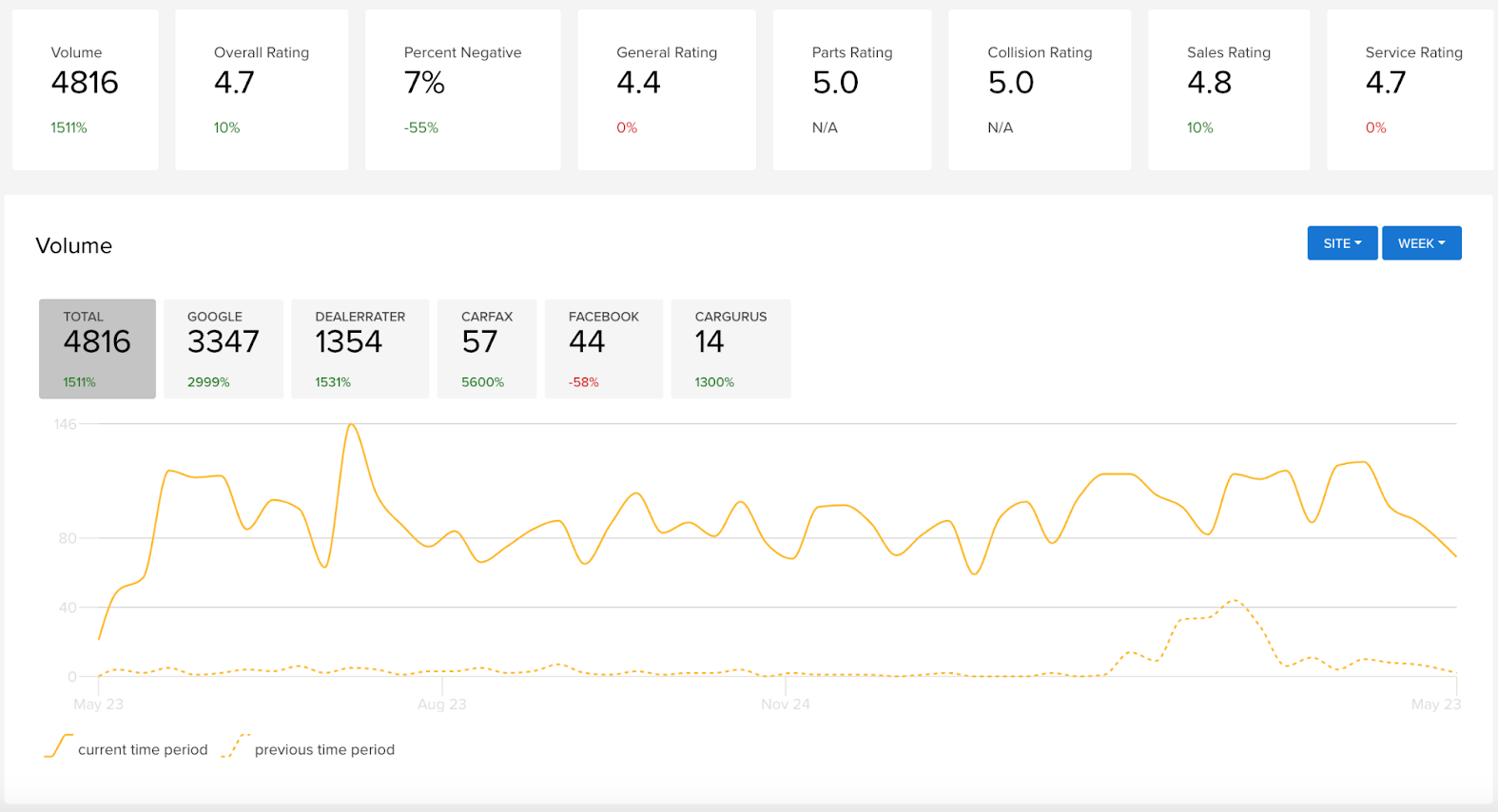Click the Volume summary card
The image size is (1498, 812).
point(85,90)
